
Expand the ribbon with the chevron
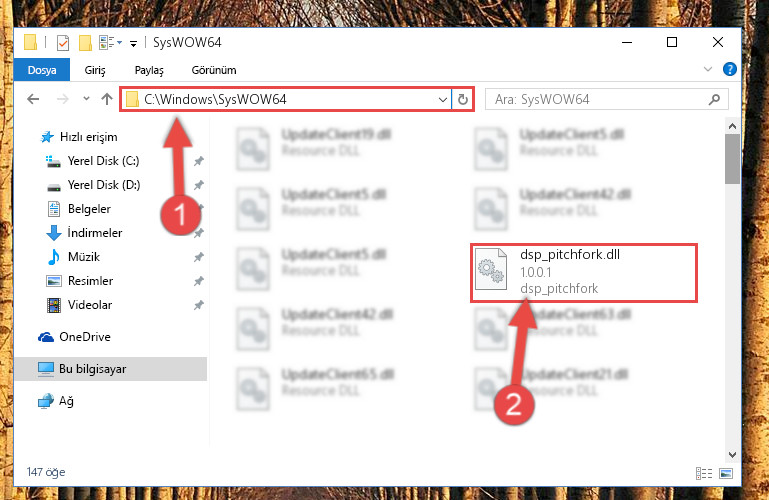pos(708,69)
